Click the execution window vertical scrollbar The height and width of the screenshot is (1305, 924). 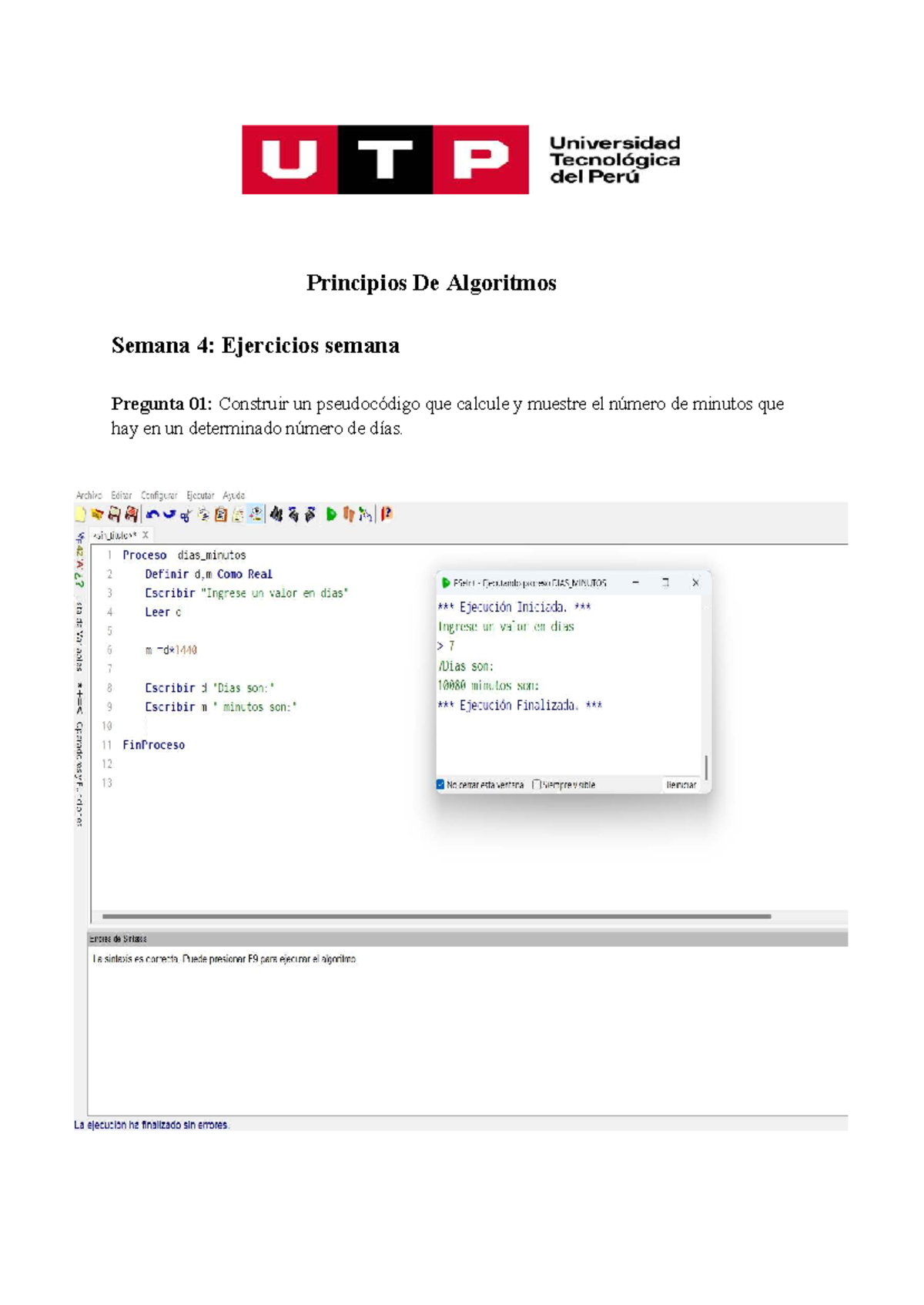tap(706, 767)
